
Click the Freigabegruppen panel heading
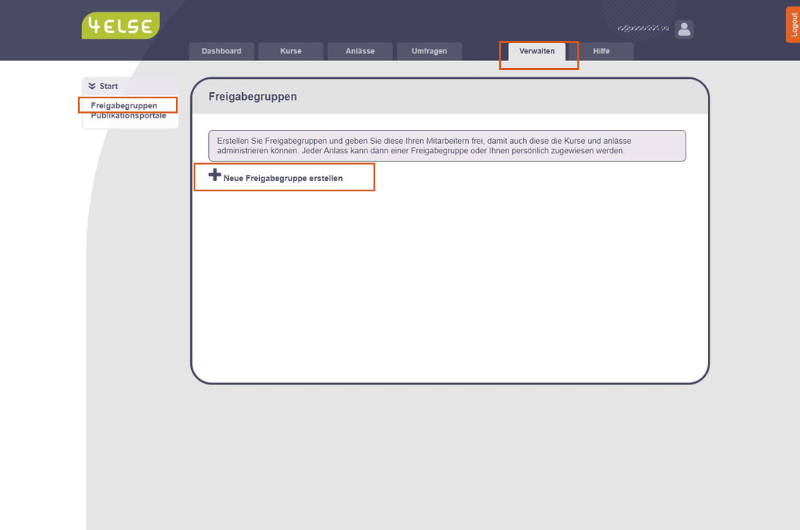253,97
